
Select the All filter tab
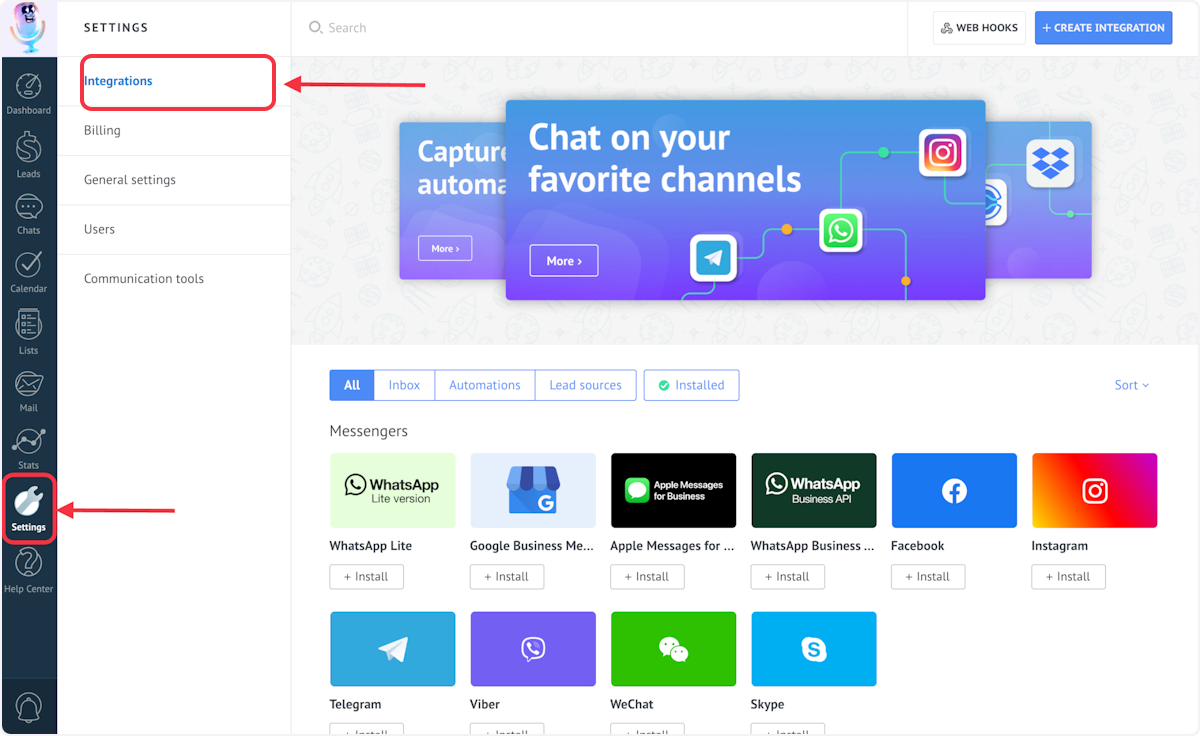click(x=352, y=385)
